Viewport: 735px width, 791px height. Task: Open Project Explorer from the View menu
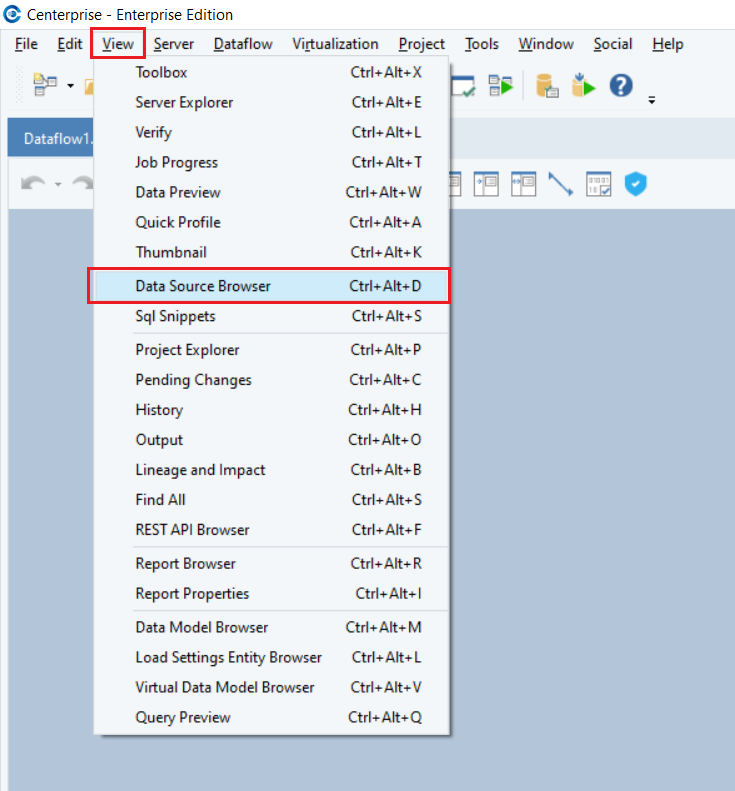[271, 350]
